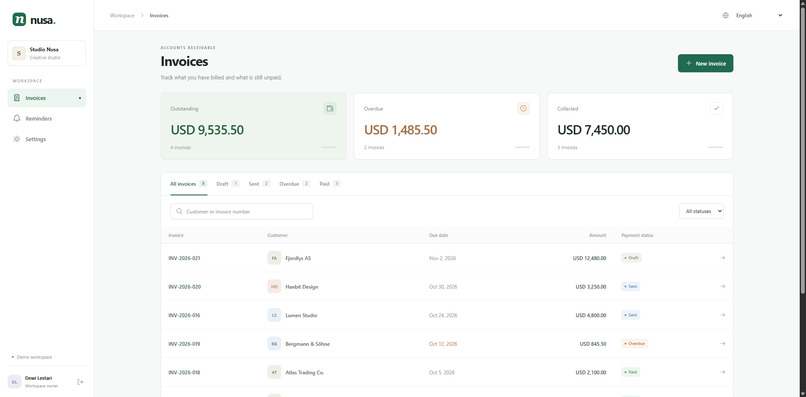Click the Invoices document icon in sidebar
The width and height of the screenshot is (806, 397).
[x=16, y=98]
